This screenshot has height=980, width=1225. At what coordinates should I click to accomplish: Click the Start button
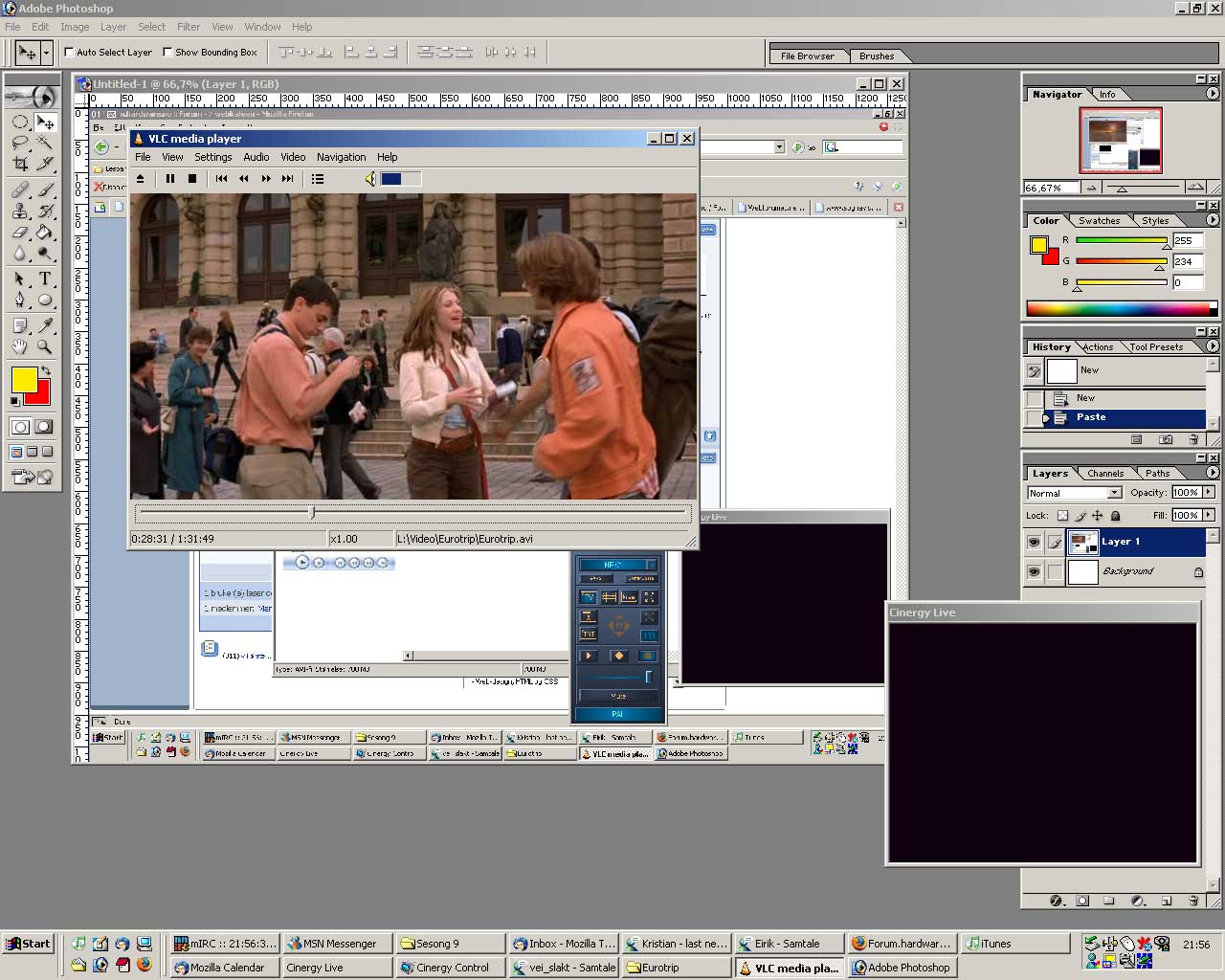tap(28, 944)
